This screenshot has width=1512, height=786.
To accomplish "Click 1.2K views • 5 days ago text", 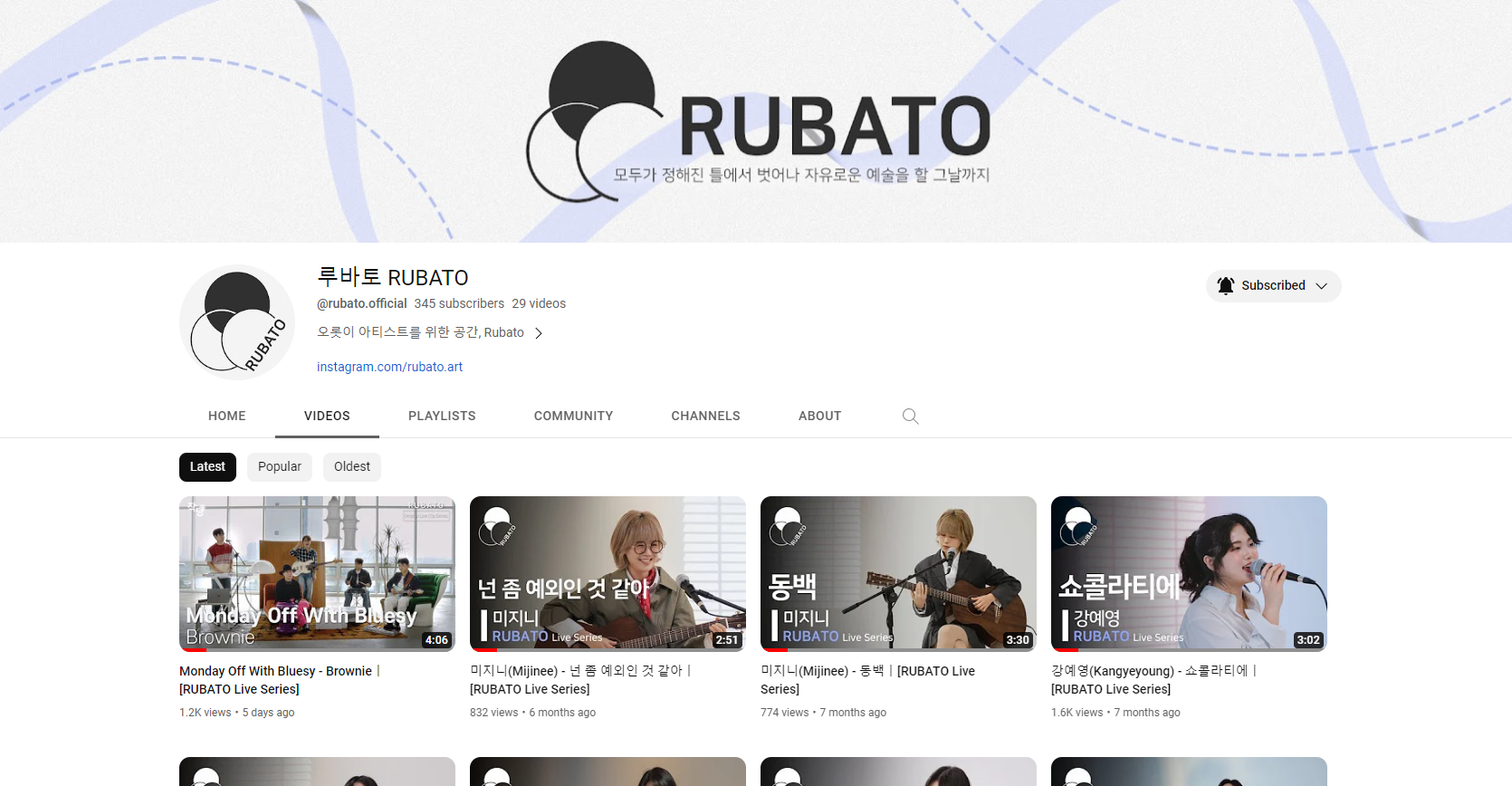I will 237,713.
